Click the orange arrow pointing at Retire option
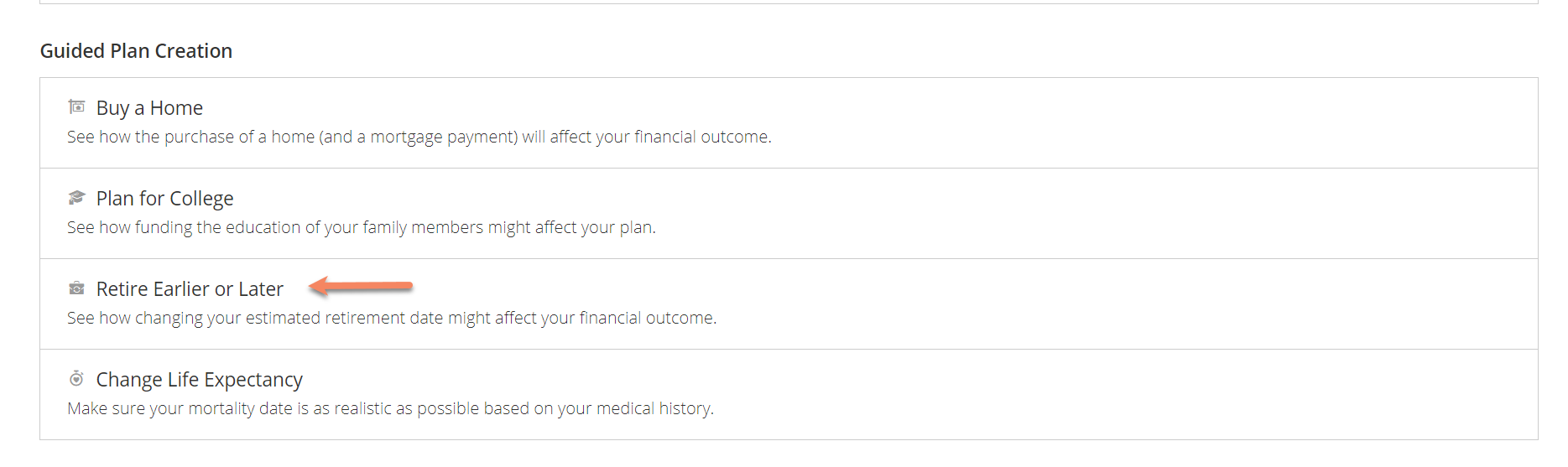The width and height of the screenshot is (1568, 467). 361,287
